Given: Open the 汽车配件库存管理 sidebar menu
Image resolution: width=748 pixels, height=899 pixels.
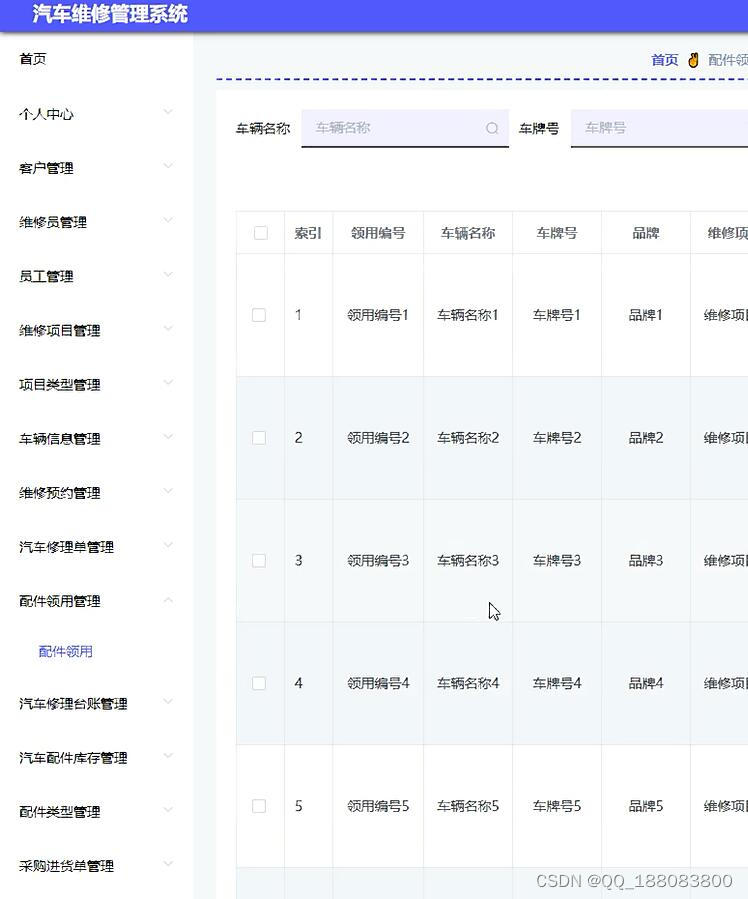Looking at the screenshot, I should click(x=73, y=758).
